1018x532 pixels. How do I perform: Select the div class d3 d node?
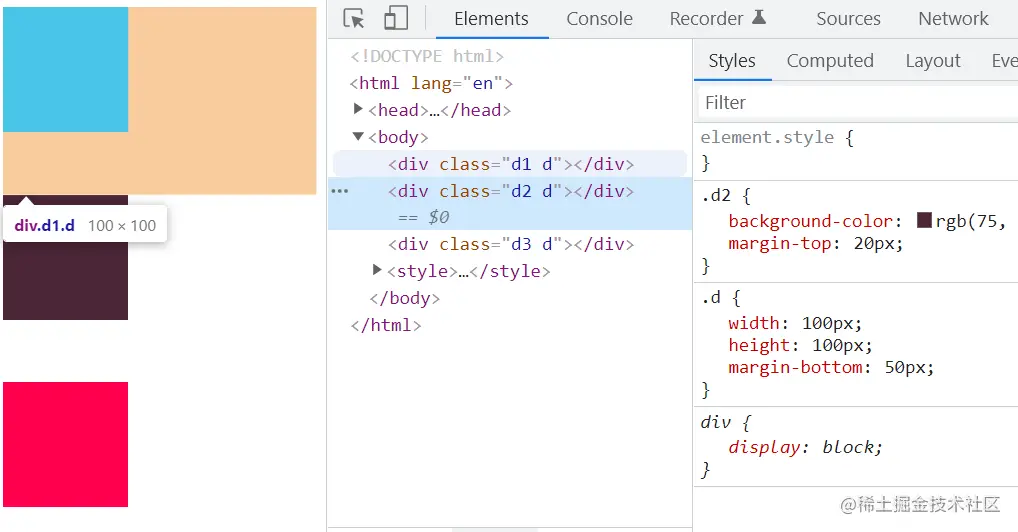pos(511,244)
